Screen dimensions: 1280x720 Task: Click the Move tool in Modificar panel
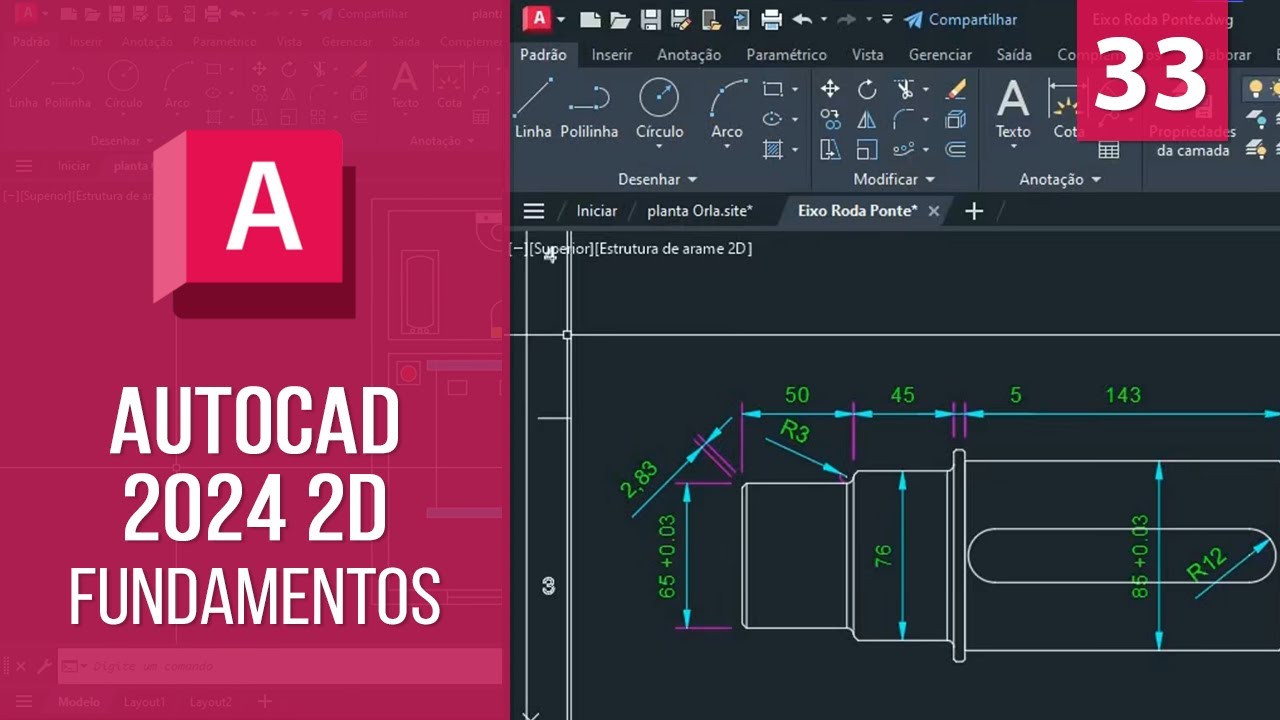point(830,90)
